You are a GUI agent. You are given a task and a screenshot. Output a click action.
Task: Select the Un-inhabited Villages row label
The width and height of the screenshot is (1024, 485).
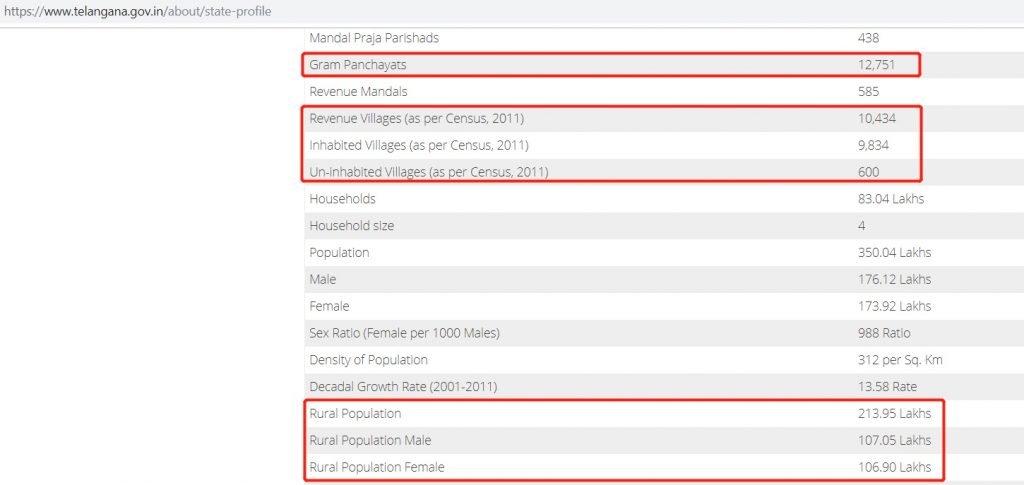429,173
